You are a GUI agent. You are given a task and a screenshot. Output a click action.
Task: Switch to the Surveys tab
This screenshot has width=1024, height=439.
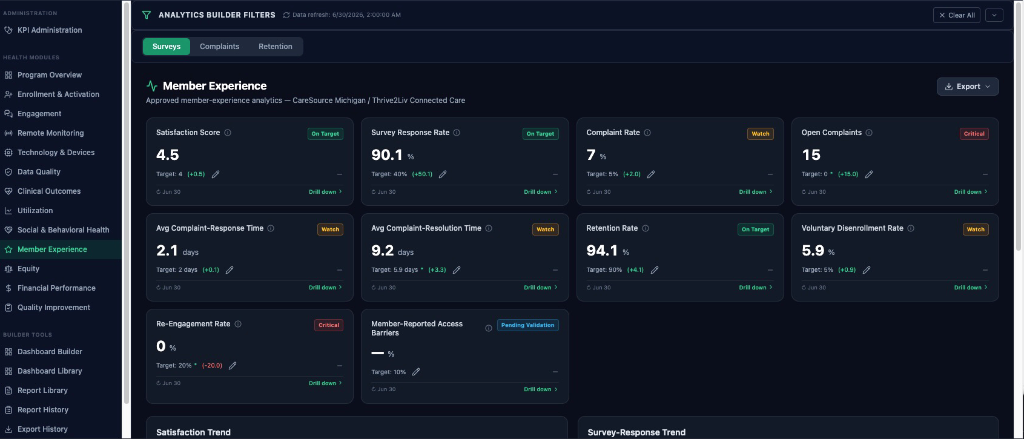pyautogui.click(x=167, y=46)
